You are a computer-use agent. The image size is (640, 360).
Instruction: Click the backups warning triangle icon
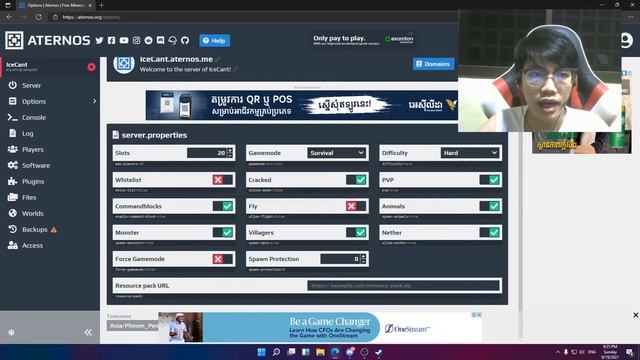pos(53,230)
